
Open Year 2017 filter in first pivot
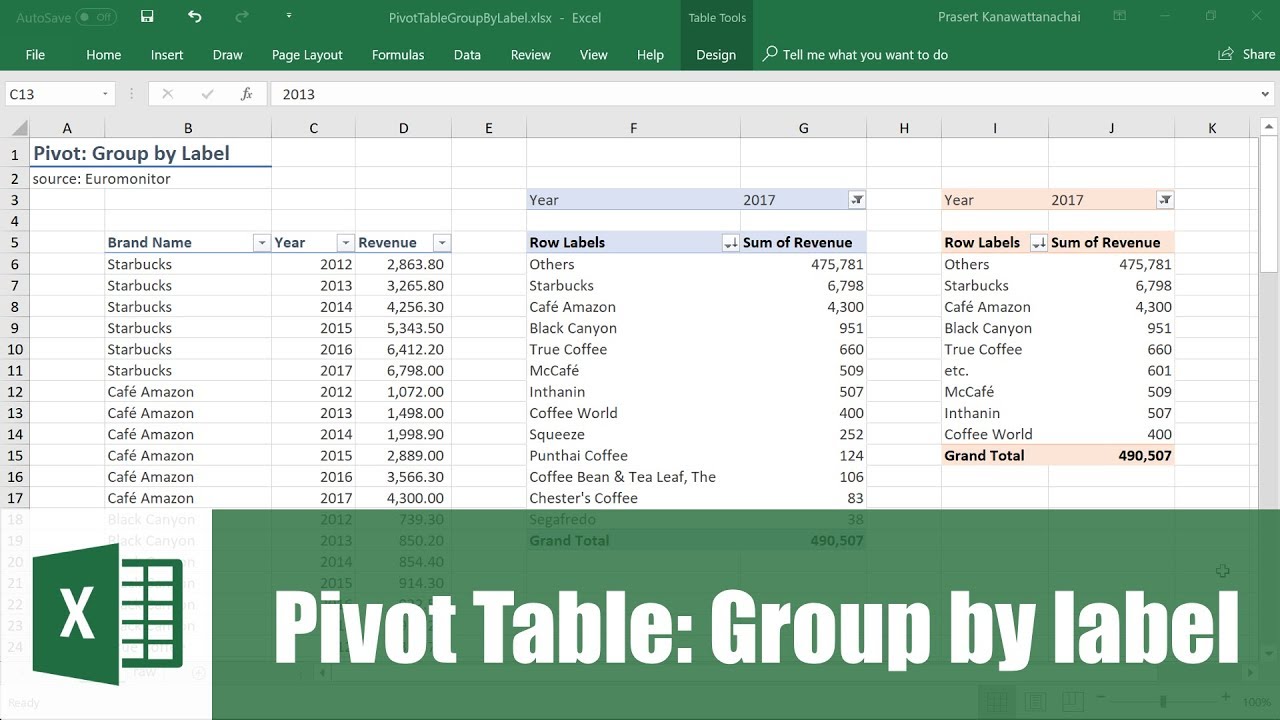(x=857, y=200)
